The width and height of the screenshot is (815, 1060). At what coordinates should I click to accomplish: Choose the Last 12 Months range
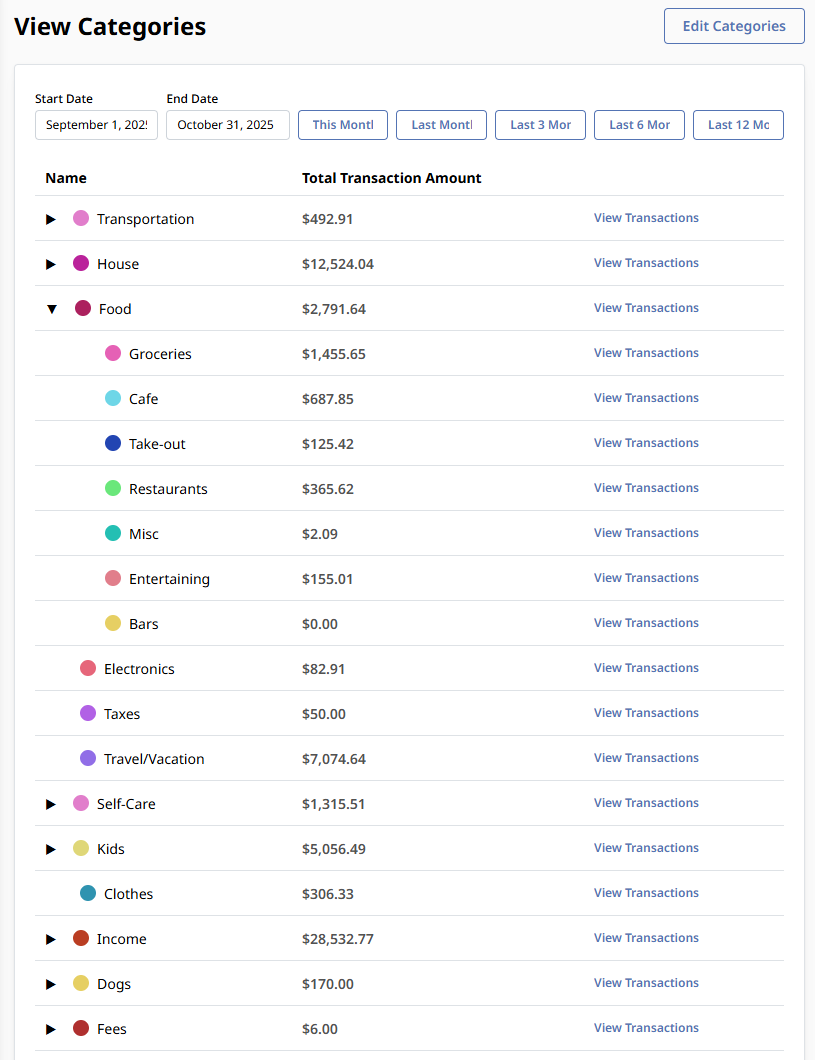point(739,125)
